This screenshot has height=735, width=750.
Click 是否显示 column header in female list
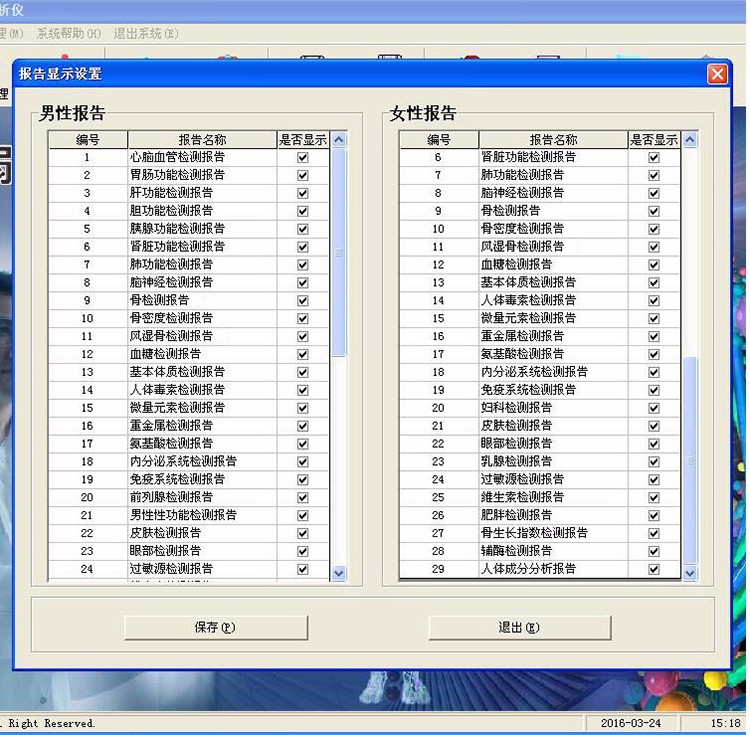pos(653,140)
